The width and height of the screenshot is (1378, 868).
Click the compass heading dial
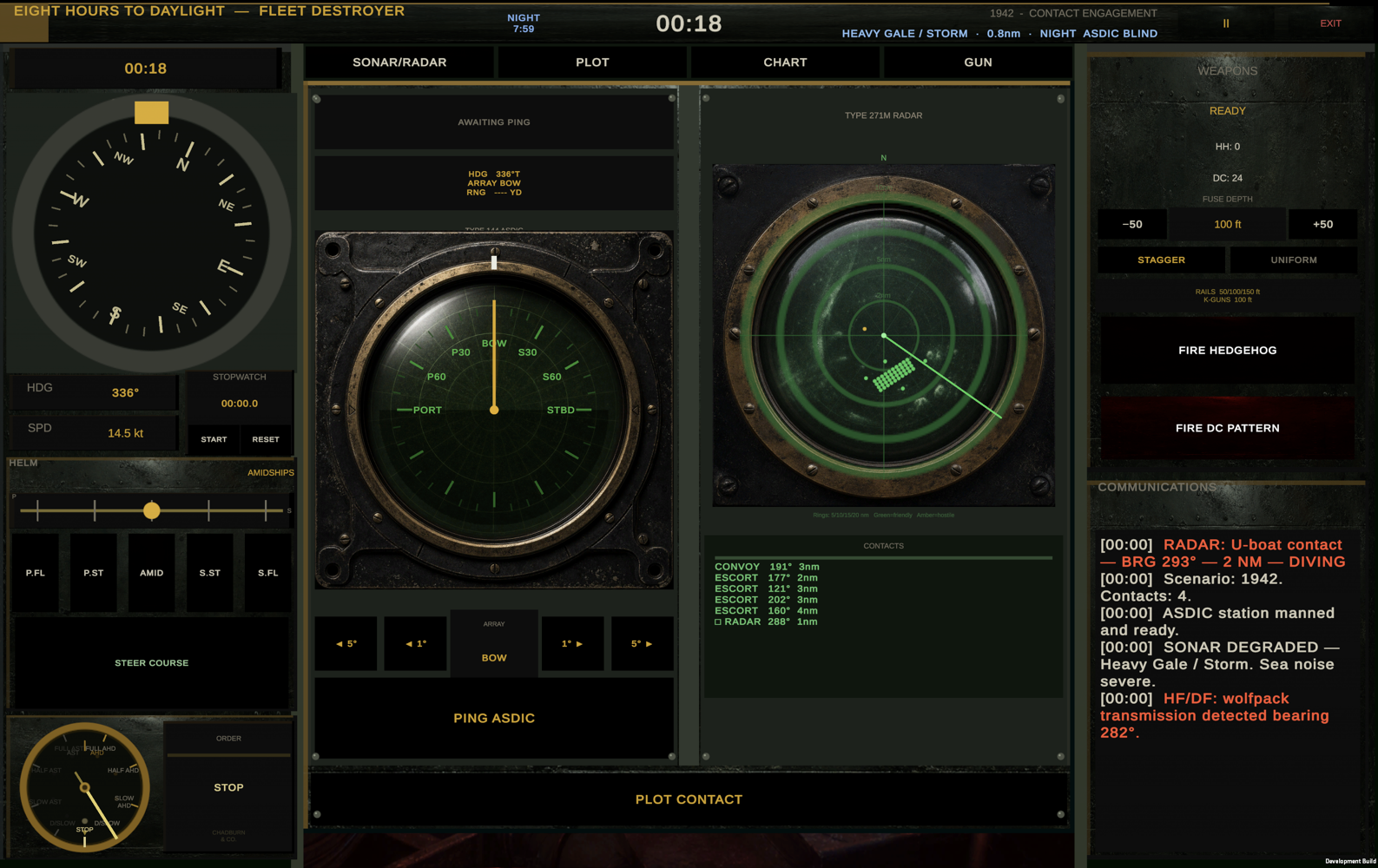pyautogui.click(x=151, y=233)
